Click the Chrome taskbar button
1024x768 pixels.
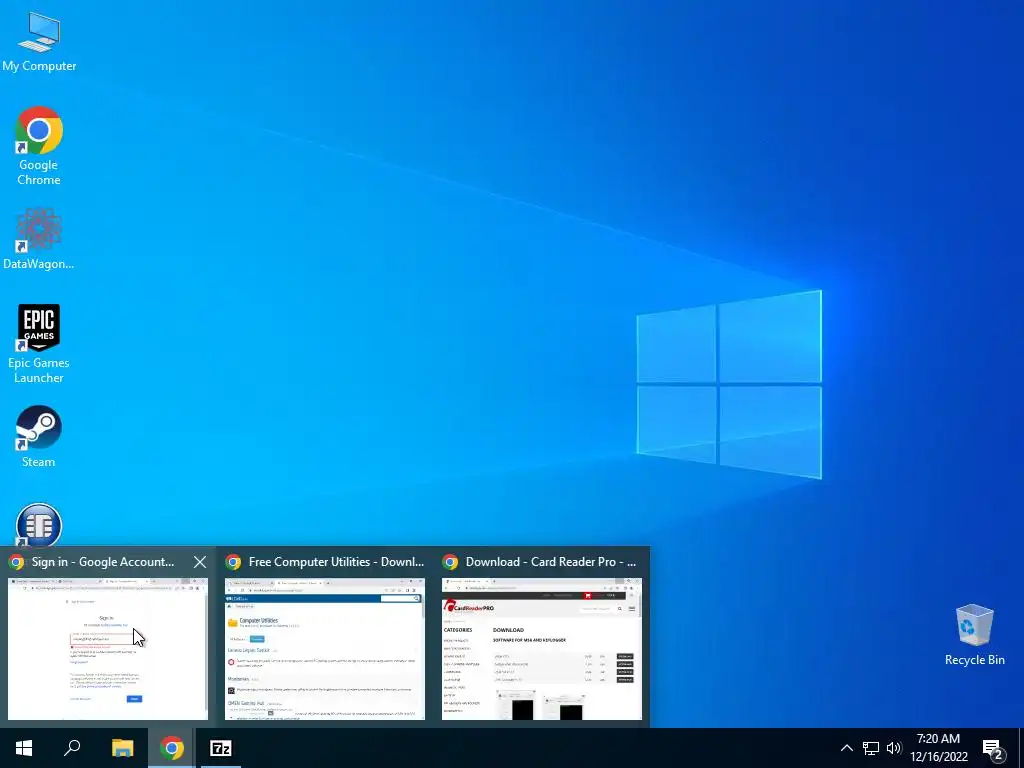click(172, 748)
